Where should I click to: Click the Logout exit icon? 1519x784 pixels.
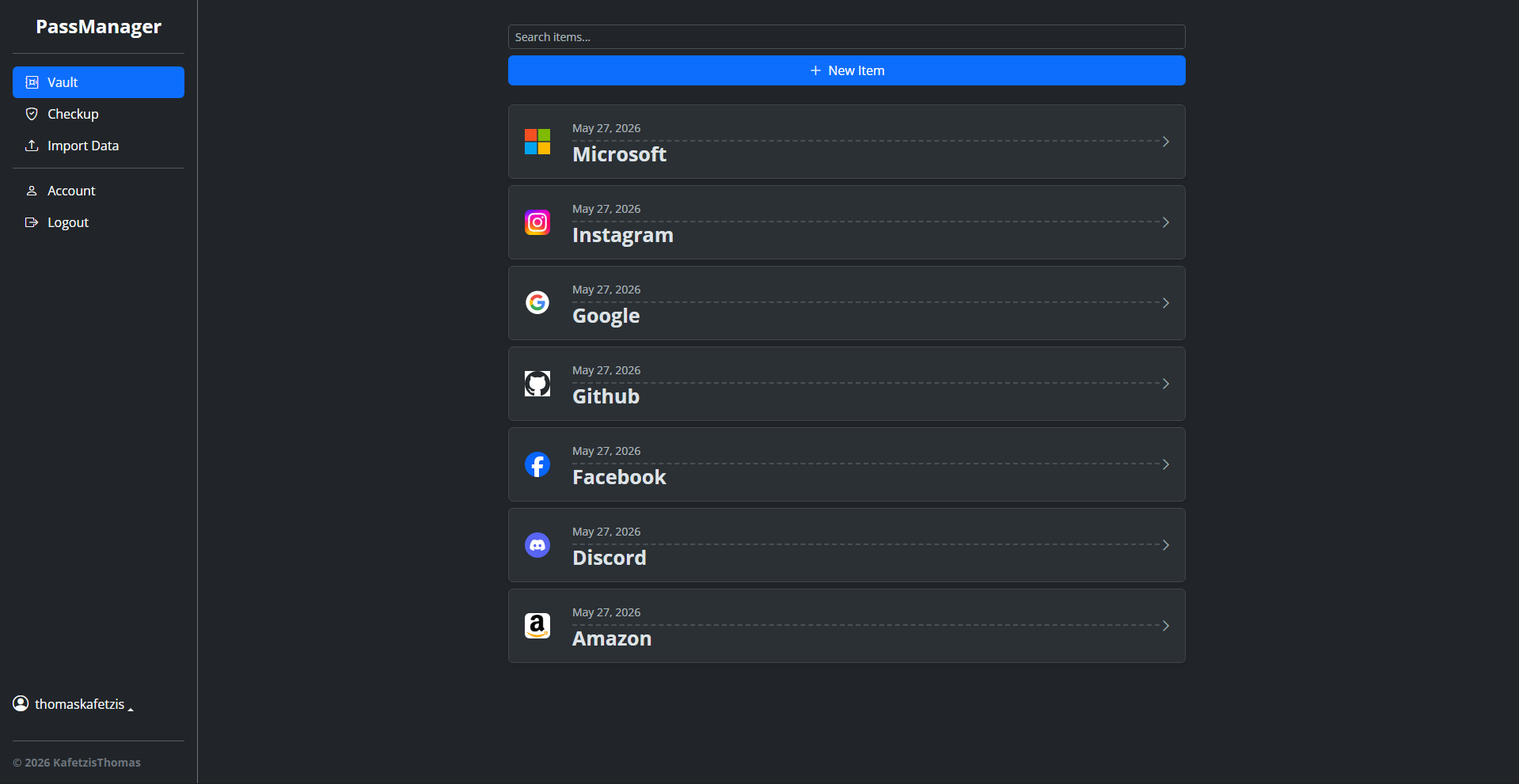pyautogui.click(x=32, y=222)
